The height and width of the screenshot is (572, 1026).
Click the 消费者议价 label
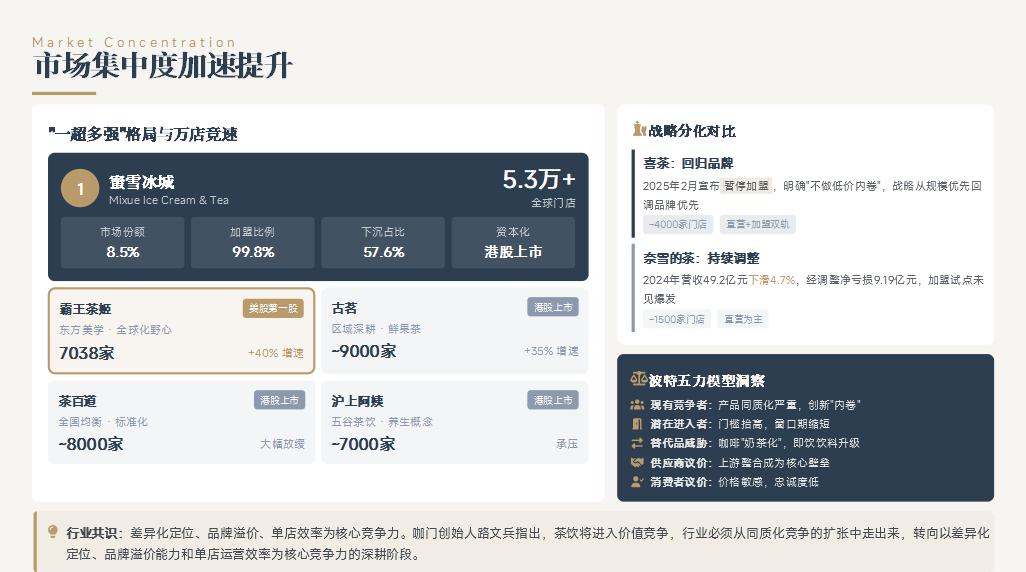[x=679, y=482]
